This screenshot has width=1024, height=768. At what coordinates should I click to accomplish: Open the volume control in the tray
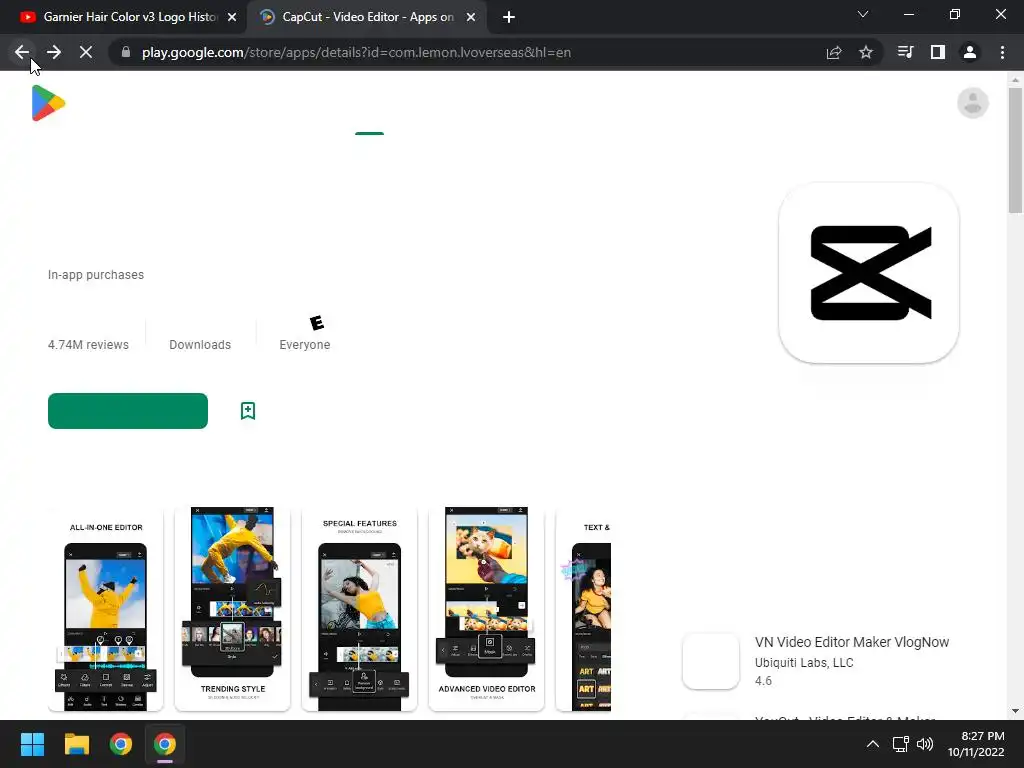(x=925, y=744)
